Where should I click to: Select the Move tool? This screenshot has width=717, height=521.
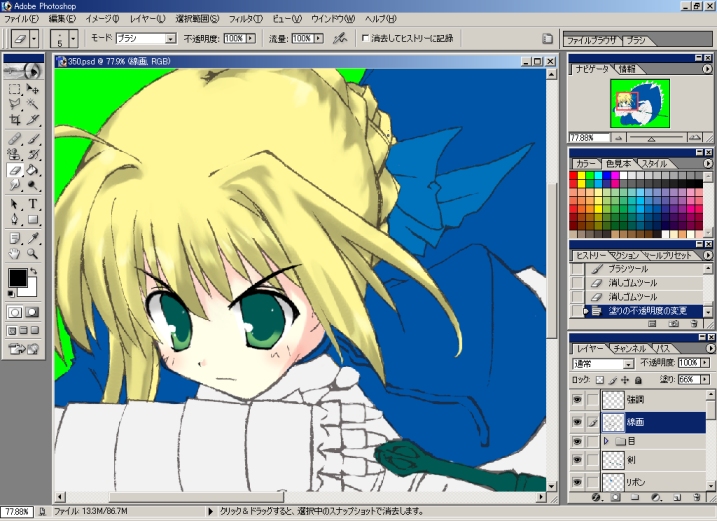32,89
